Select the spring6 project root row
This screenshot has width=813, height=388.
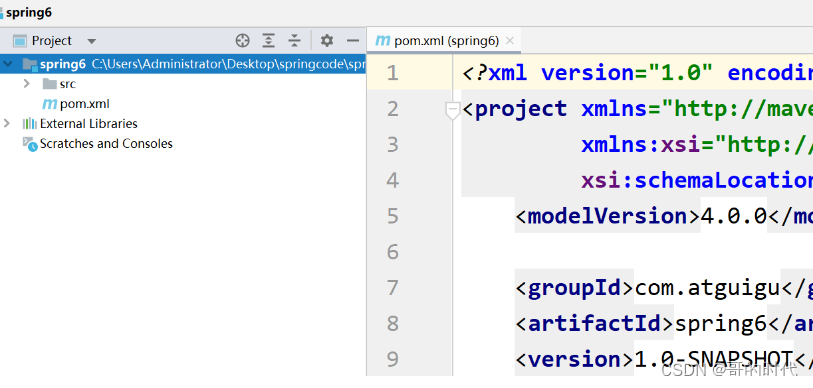pyautogui.click(x=183, y=64)
